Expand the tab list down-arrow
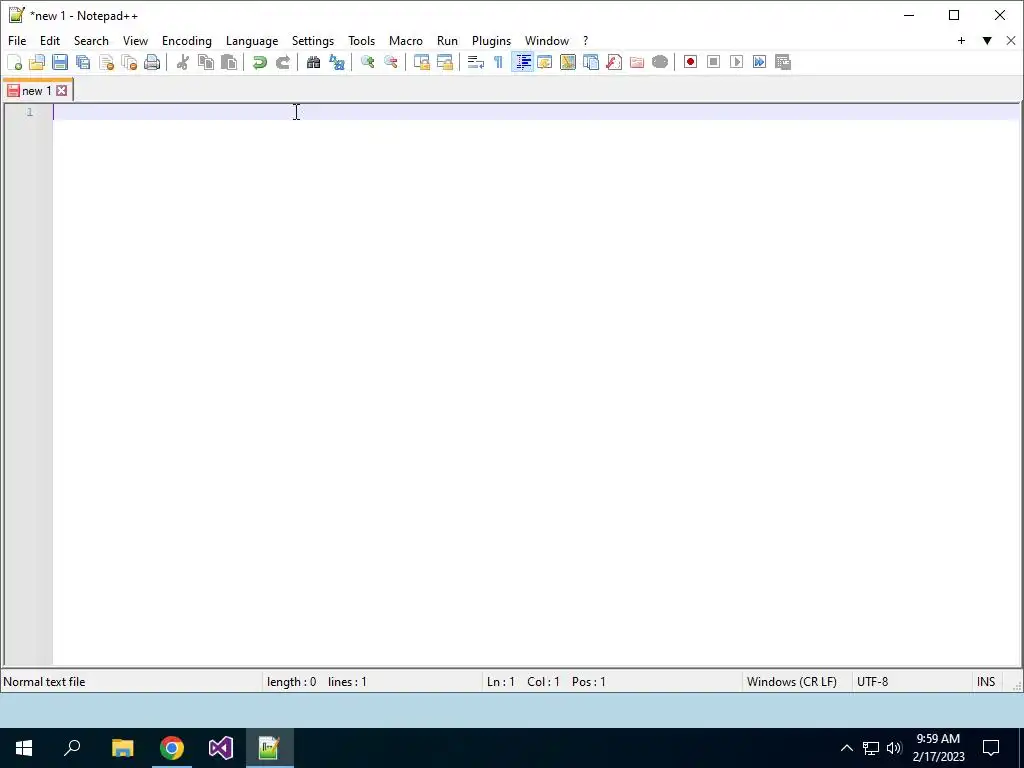The height and width of the screenshot is (768, 1024). [987, 40]
